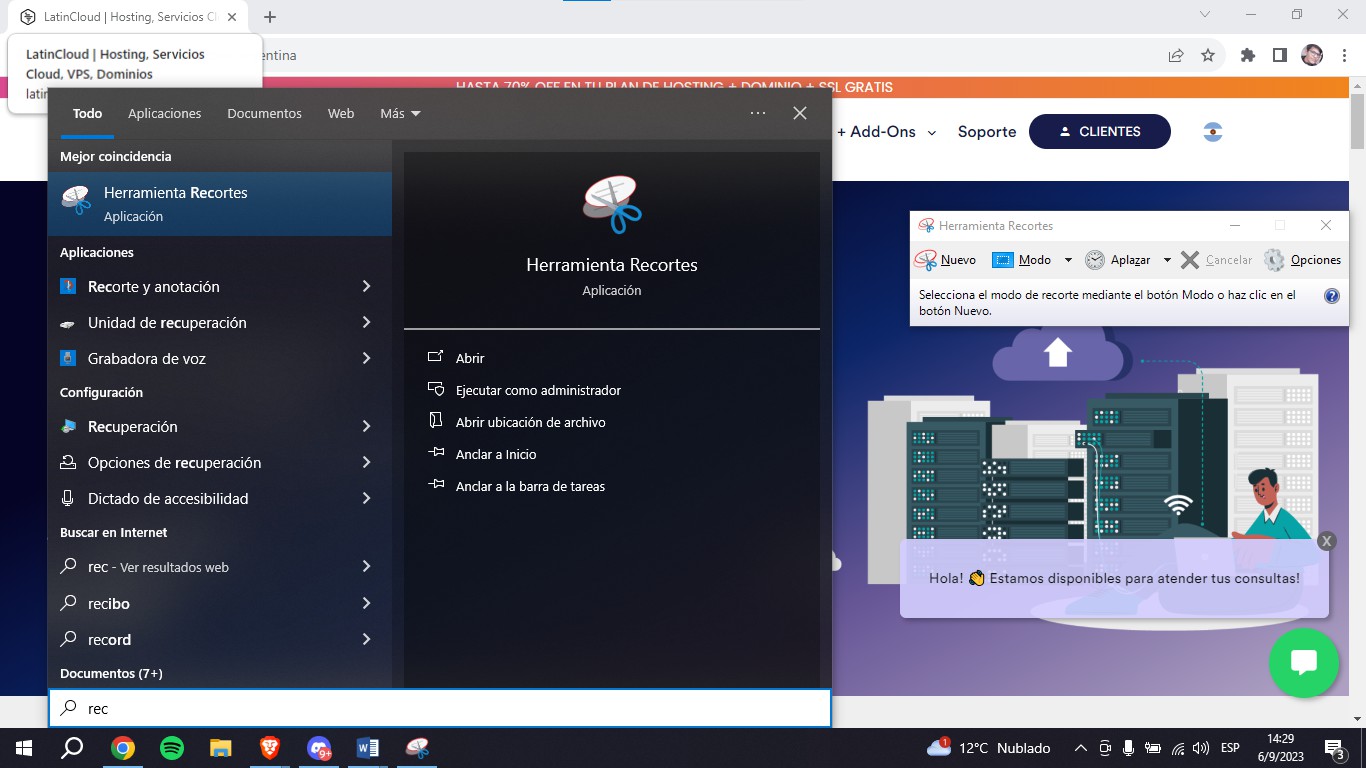Expand the Modo dropdown arrow
1366x768 pixels.
pyautogui.click(x=1067, y=260)
